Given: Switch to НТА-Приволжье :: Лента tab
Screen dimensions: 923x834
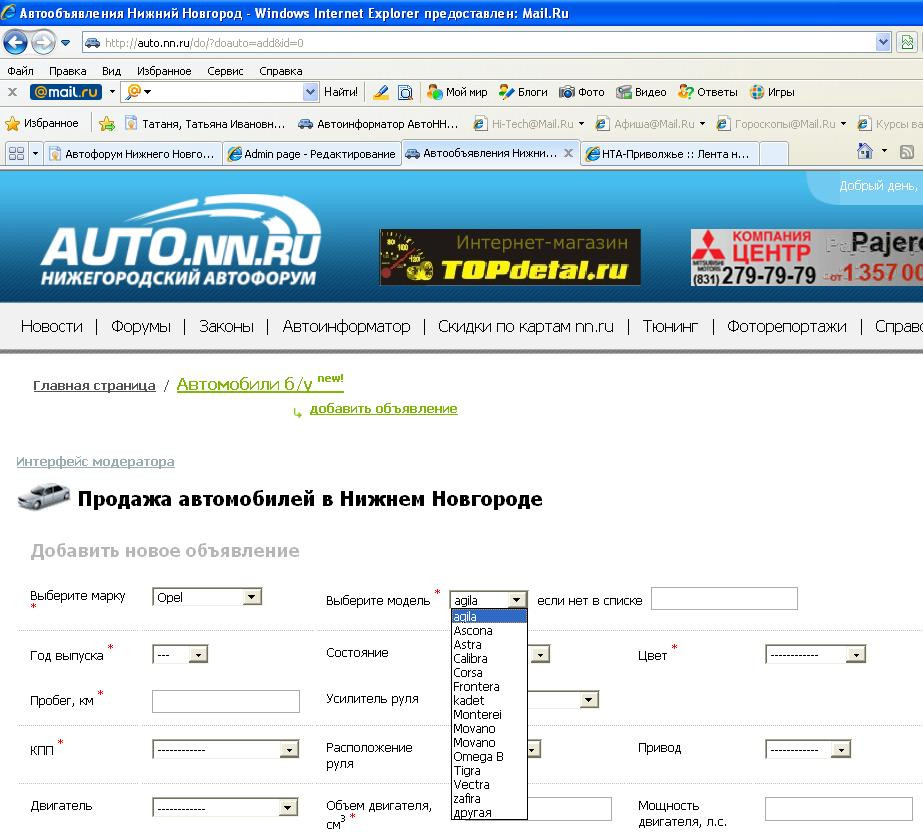Looking at the screenshot, I should (x=669, y=154).
